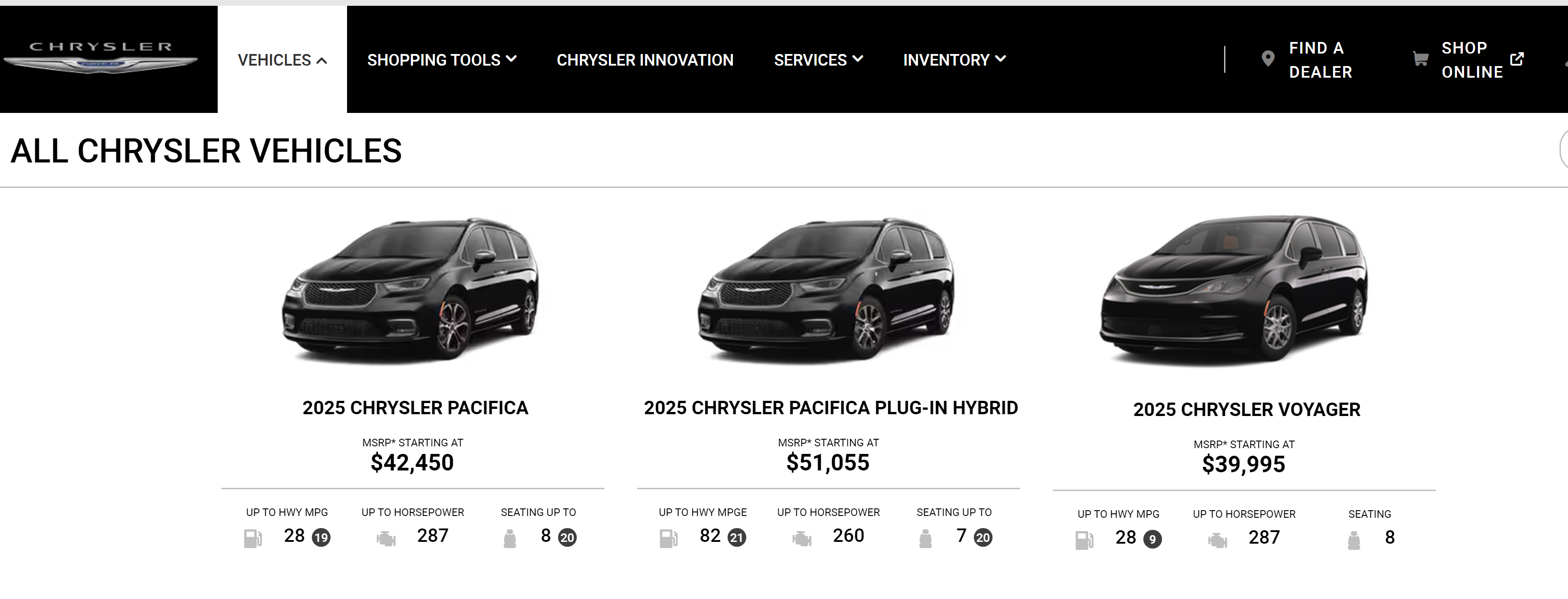
Task: Click the Shop Online external link icon
Action: pyautogui.click(x=1517, y=59)
